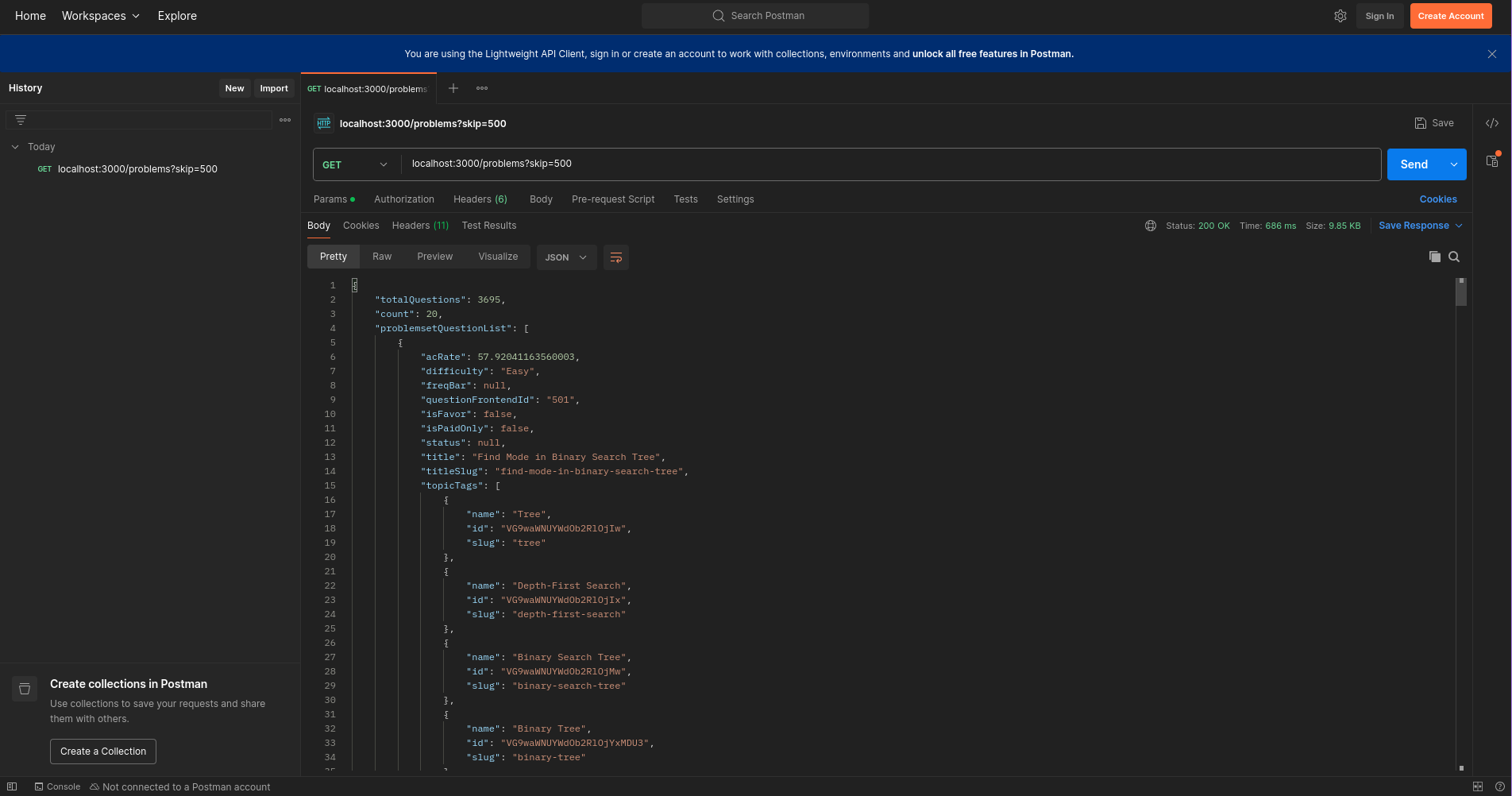Open the code snippet panel icon
This screenshot has width=1512, height=796.
[x=1492, y=123]
